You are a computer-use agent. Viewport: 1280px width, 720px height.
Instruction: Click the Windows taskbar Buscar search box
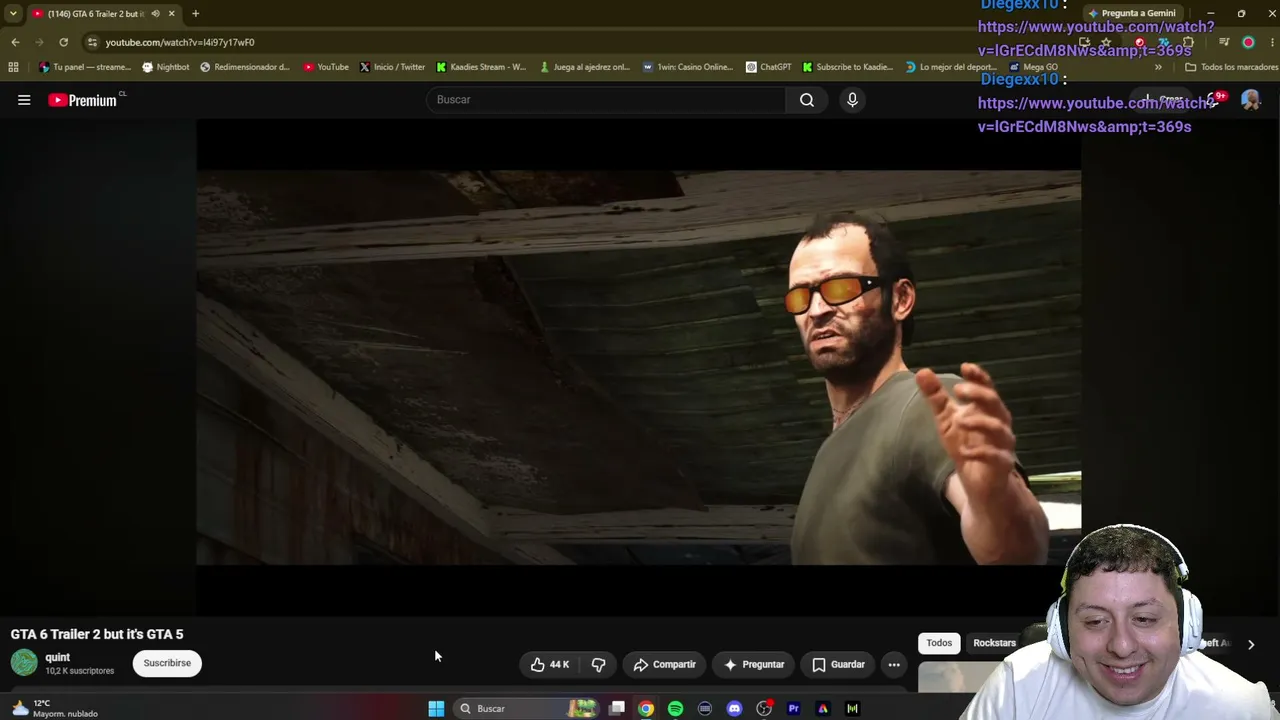[x=527, y=708]
